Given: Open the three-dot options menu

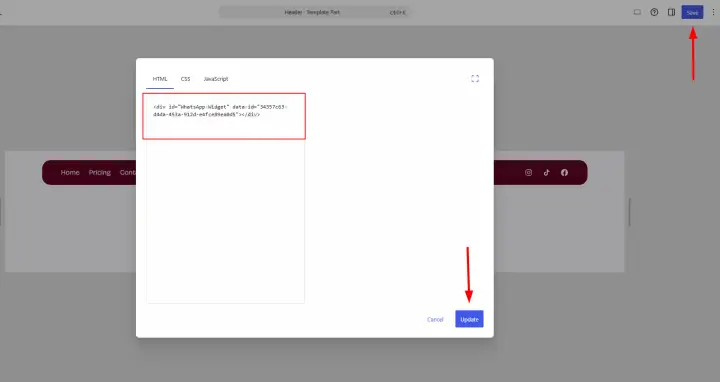Looking at the screenshot, I should point(713,12).
